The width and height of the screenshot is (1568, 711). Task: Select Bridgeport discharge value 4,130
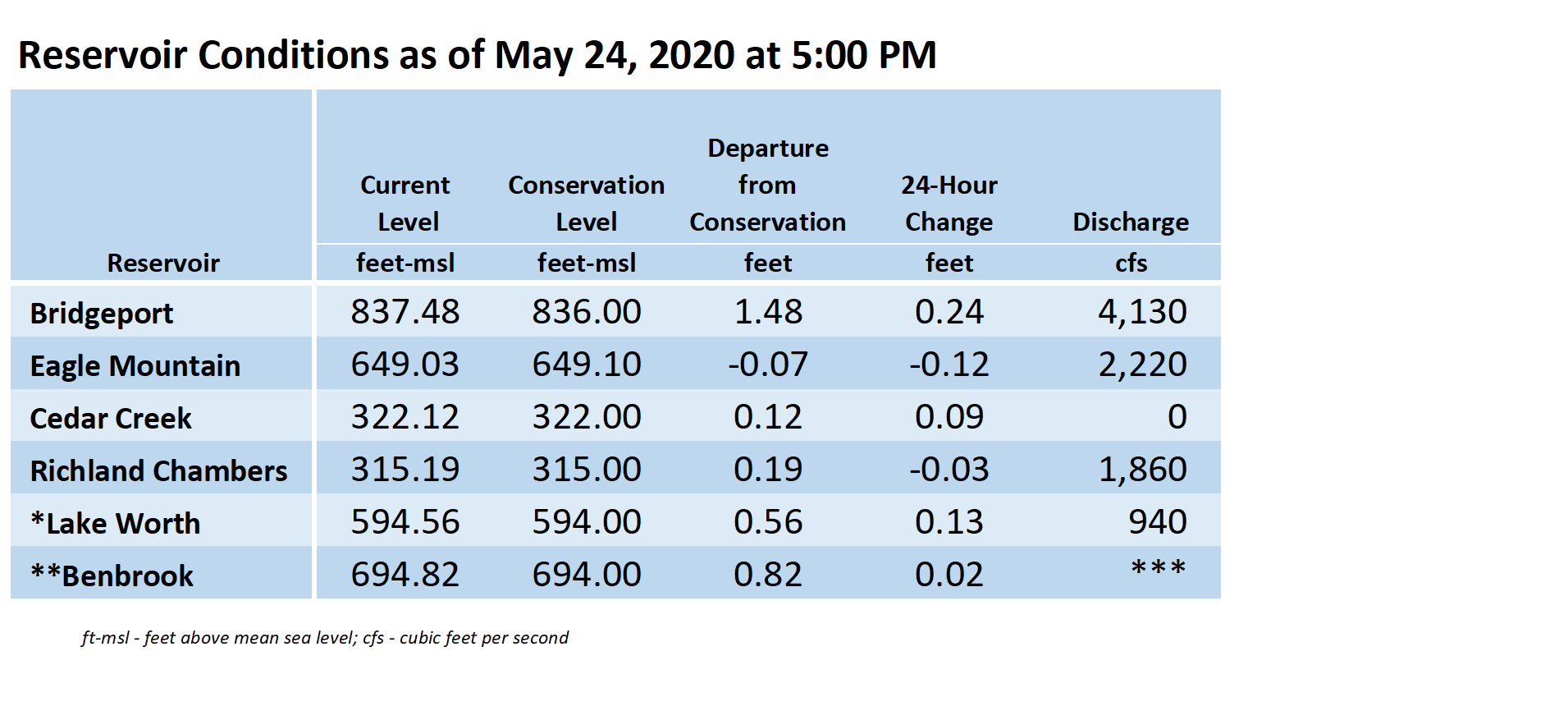pyautogui.click(x=1142, y=312)
